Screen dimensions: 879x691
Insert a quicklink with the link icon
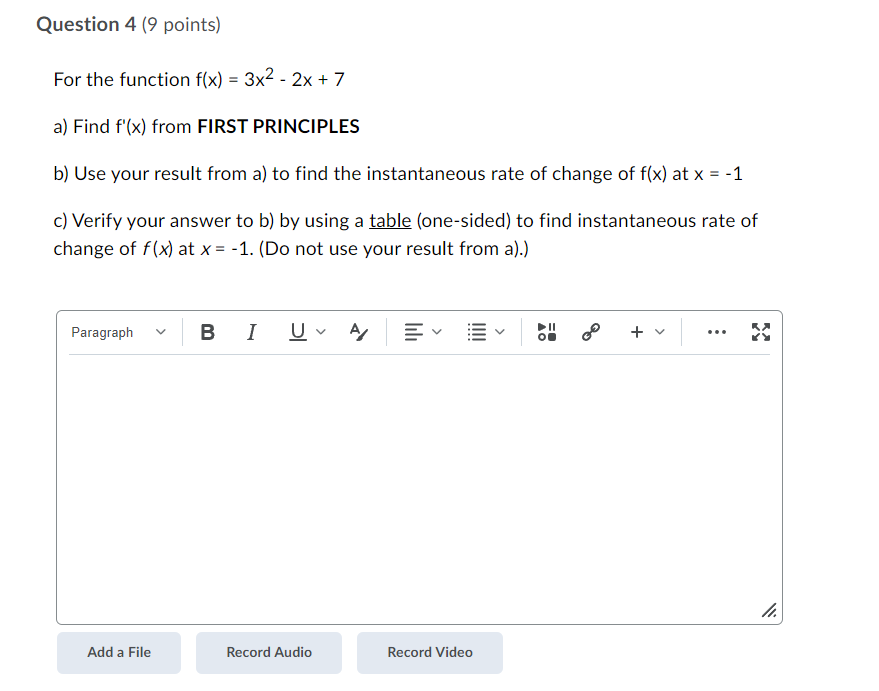click(590, 332)
